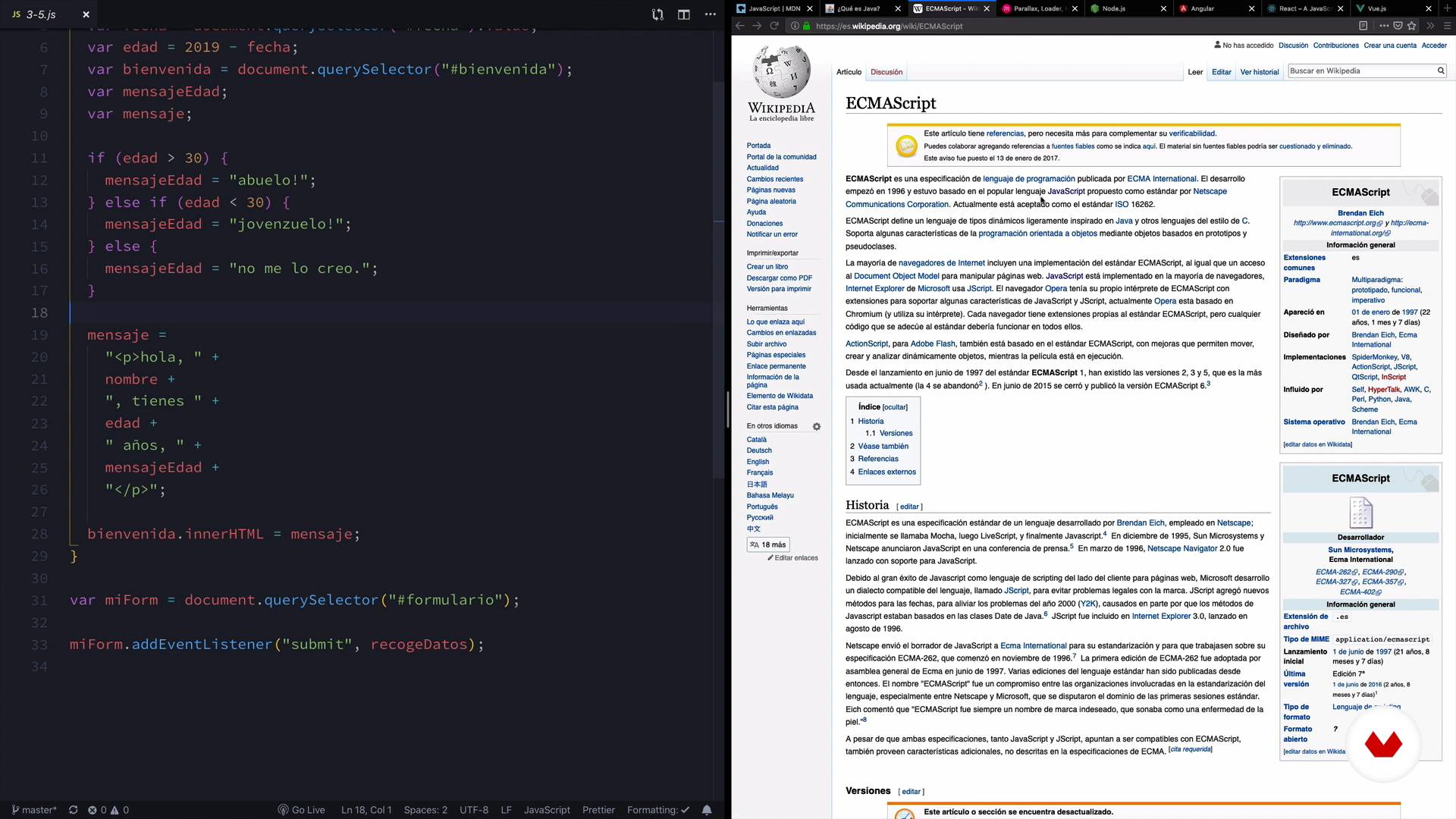
Task: Save page to Pocket icon
Action: [1398, 26]
